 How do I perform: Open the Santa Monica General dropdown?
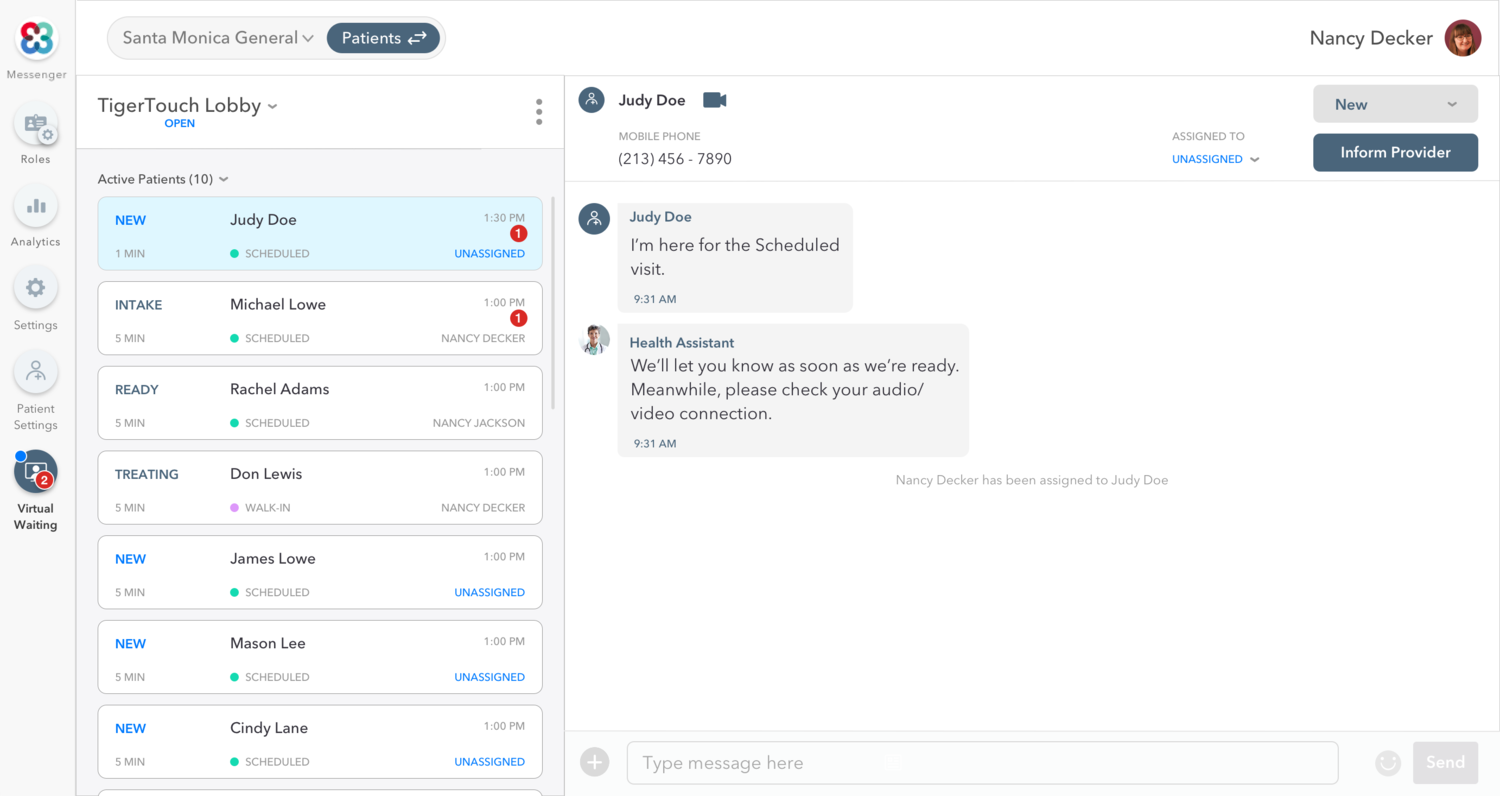pyautogui.click(x=218, y=38)
